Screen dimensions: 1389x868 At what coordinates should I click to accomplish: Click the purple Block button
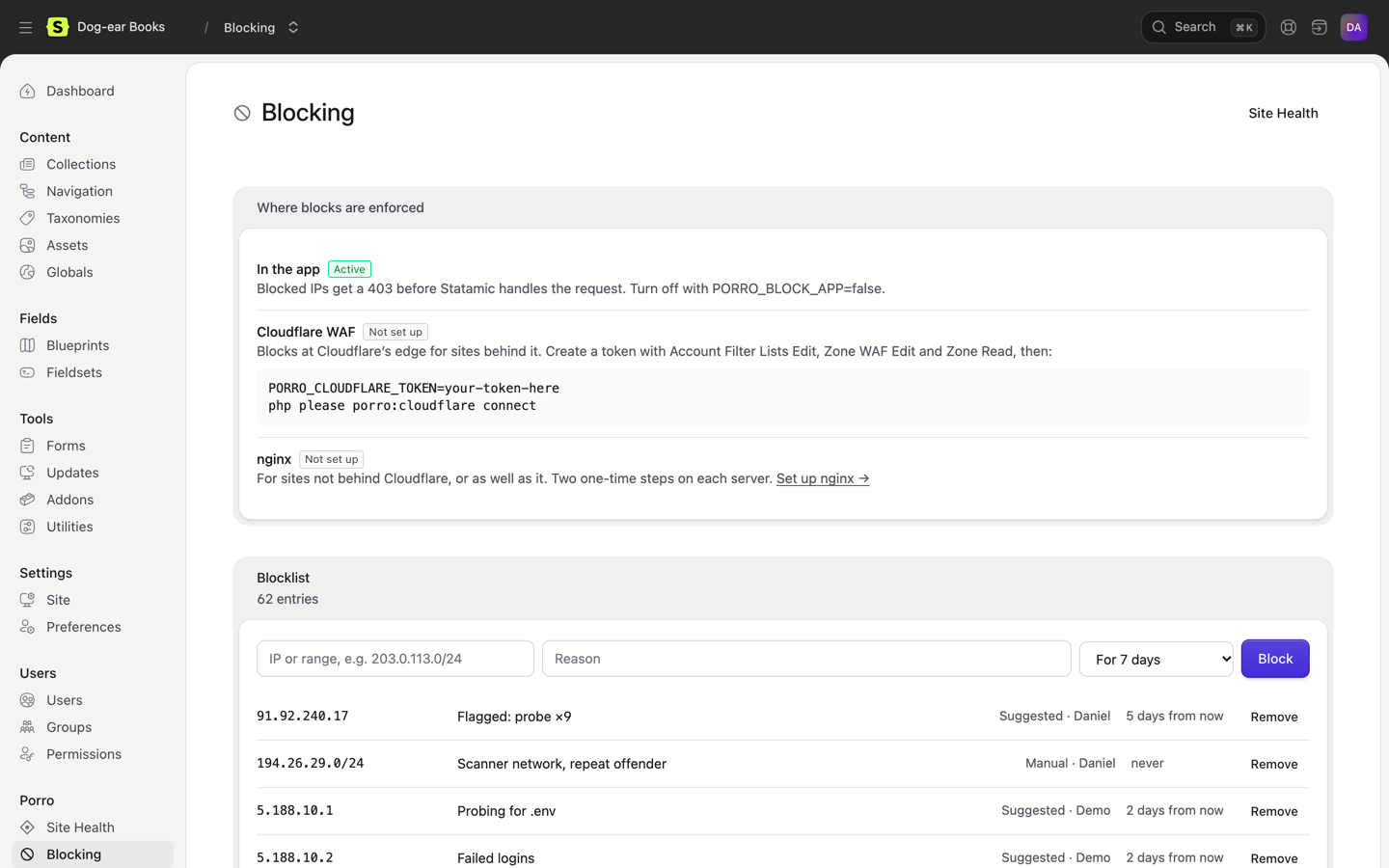click(x=1274, y=660)
